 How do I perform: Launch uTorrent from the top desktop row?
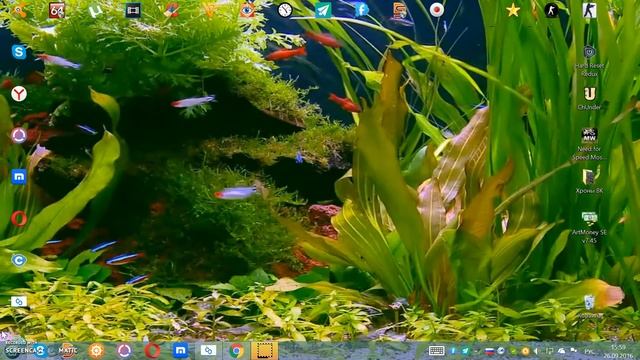tap(95, 11)
